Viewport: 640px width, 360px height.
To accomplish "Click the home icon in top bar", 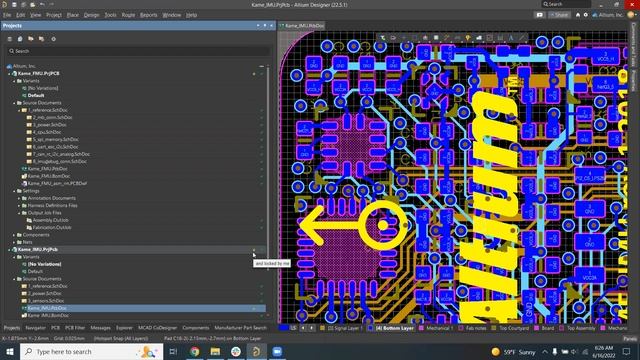I will [578, 15].
